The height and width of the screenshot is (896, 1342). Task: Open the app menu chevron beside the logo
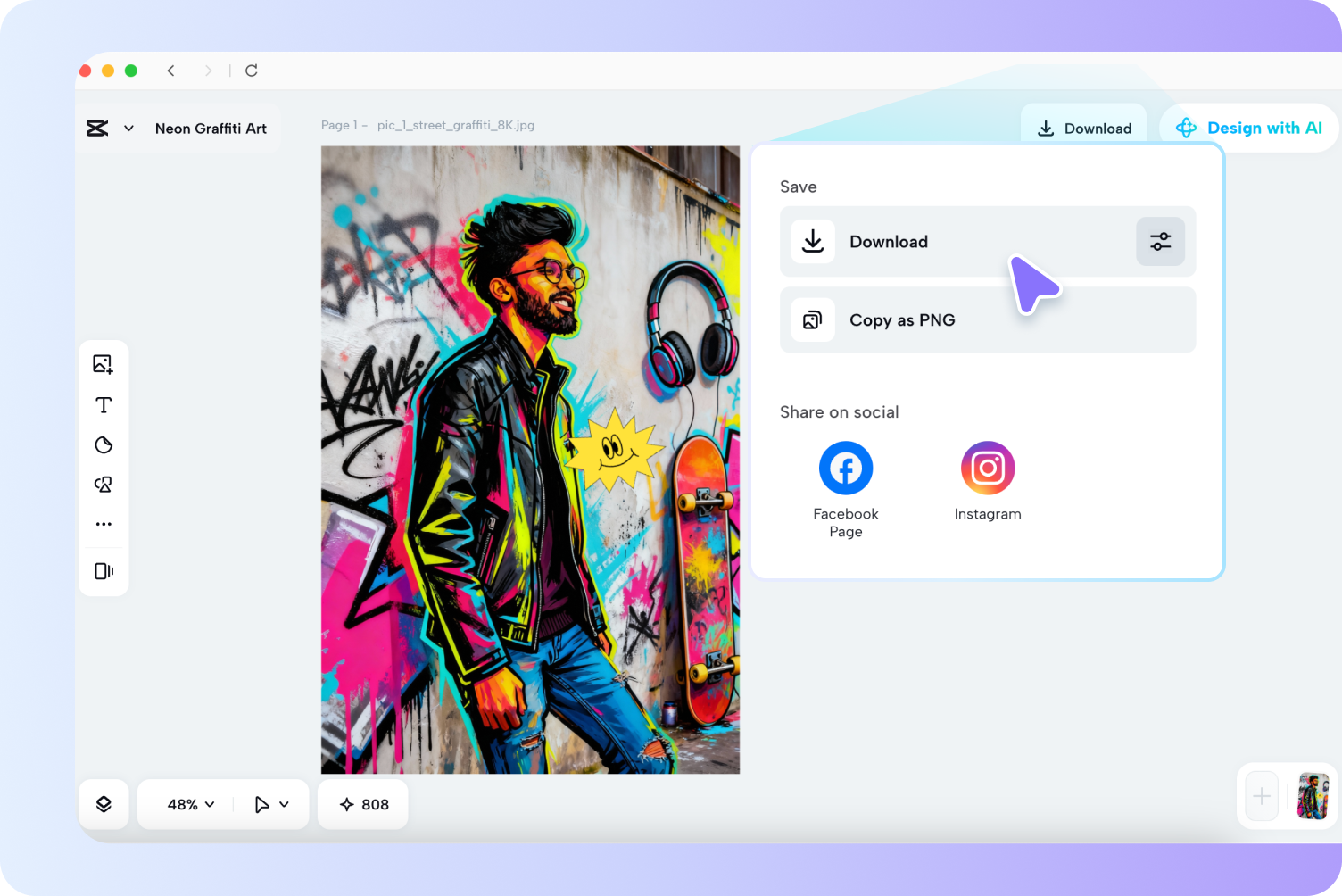pos(128,128)
